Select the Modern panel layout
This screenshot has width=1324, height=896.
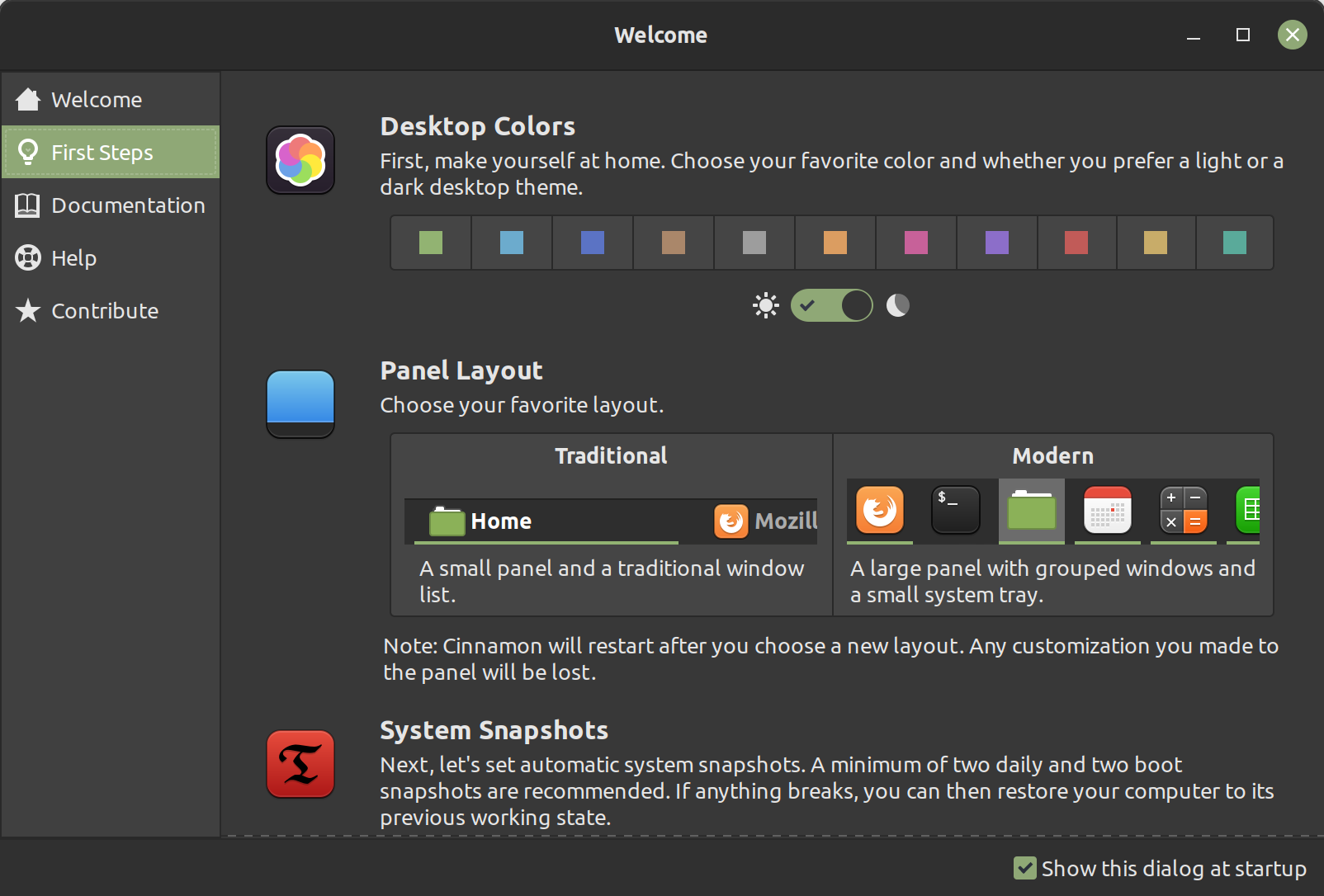tap(1052, 524)
